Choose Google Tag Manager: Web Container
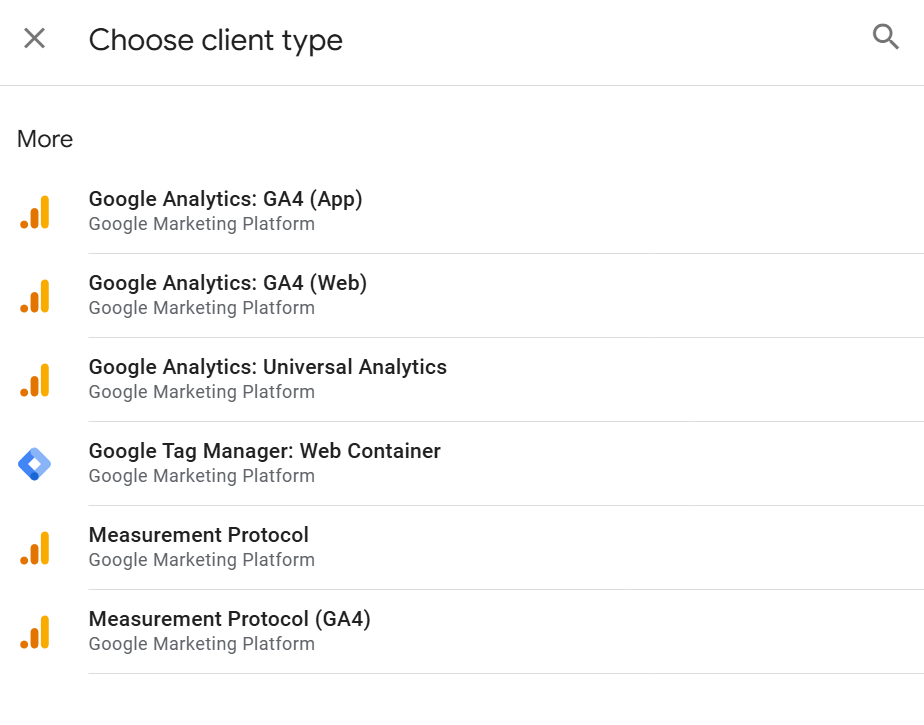Image resolution: width=924 pixels, height=725 pixels. click(x=462, y=464)
